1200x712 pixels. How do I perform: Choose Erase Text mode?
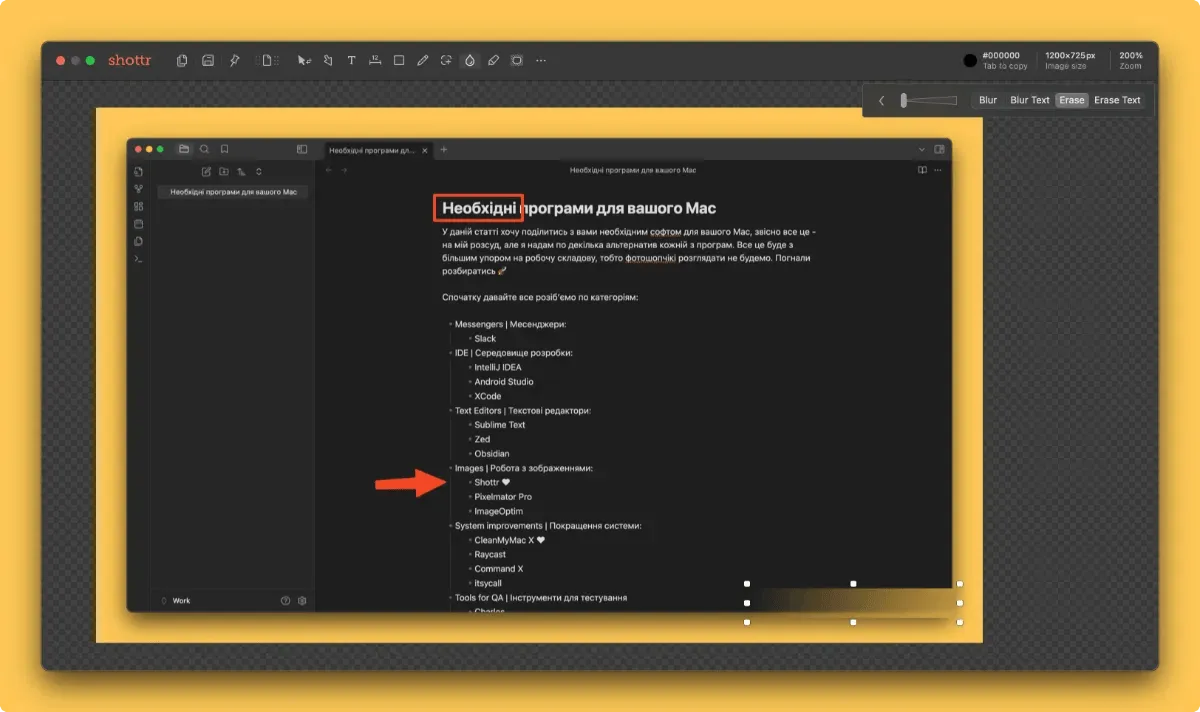pos(1117,100)
